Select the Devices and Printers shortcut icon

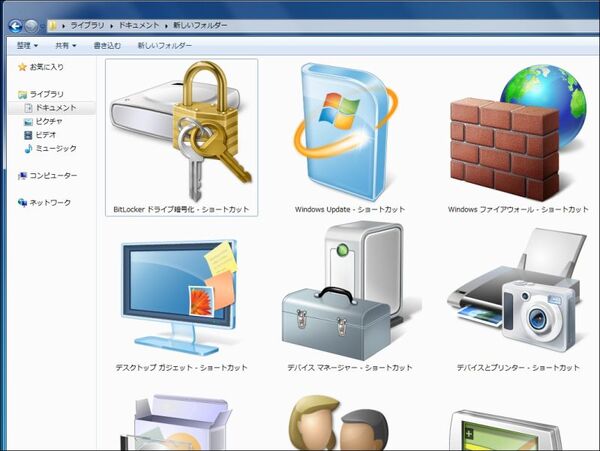pos(517,290)
